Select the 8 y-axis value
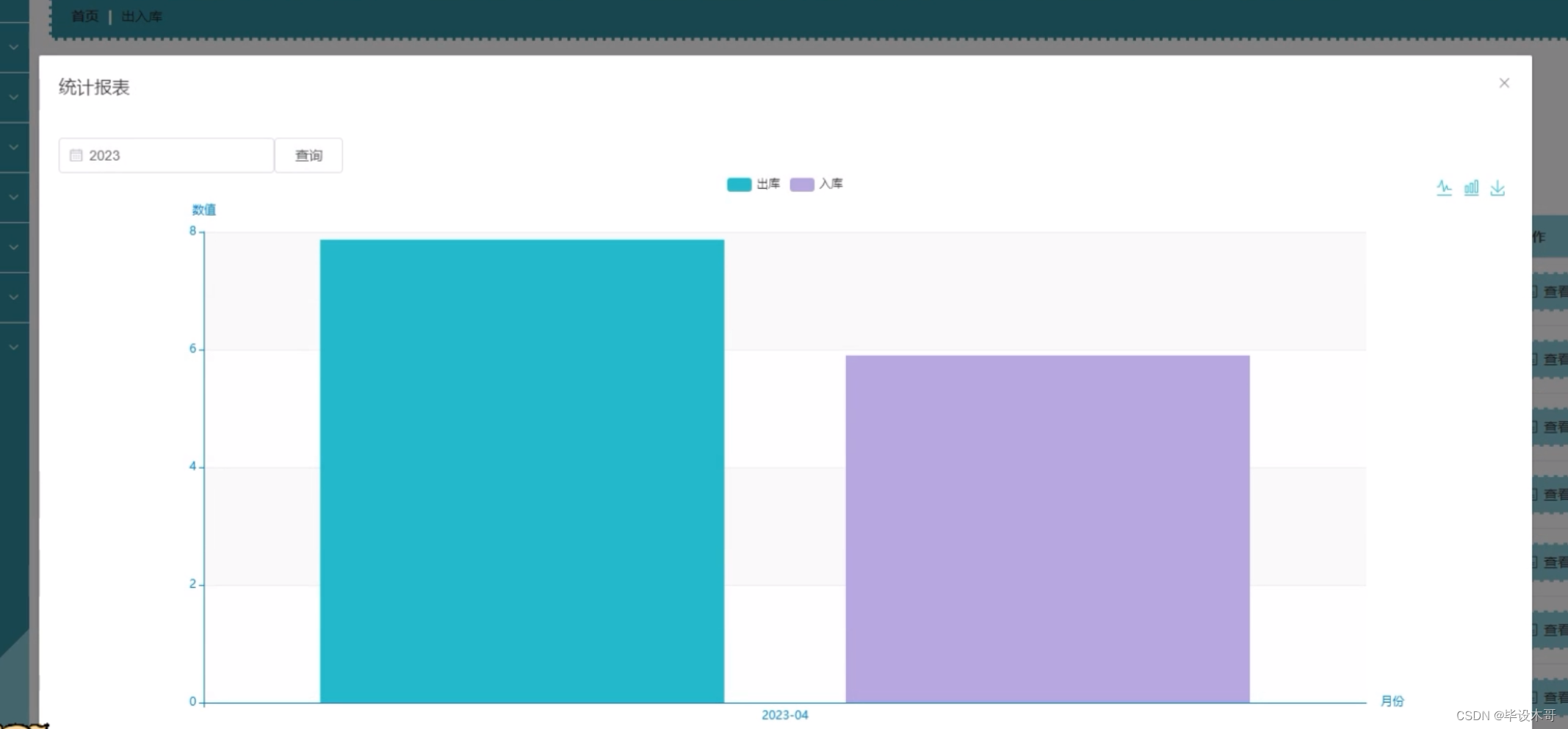 click(193, 231)
